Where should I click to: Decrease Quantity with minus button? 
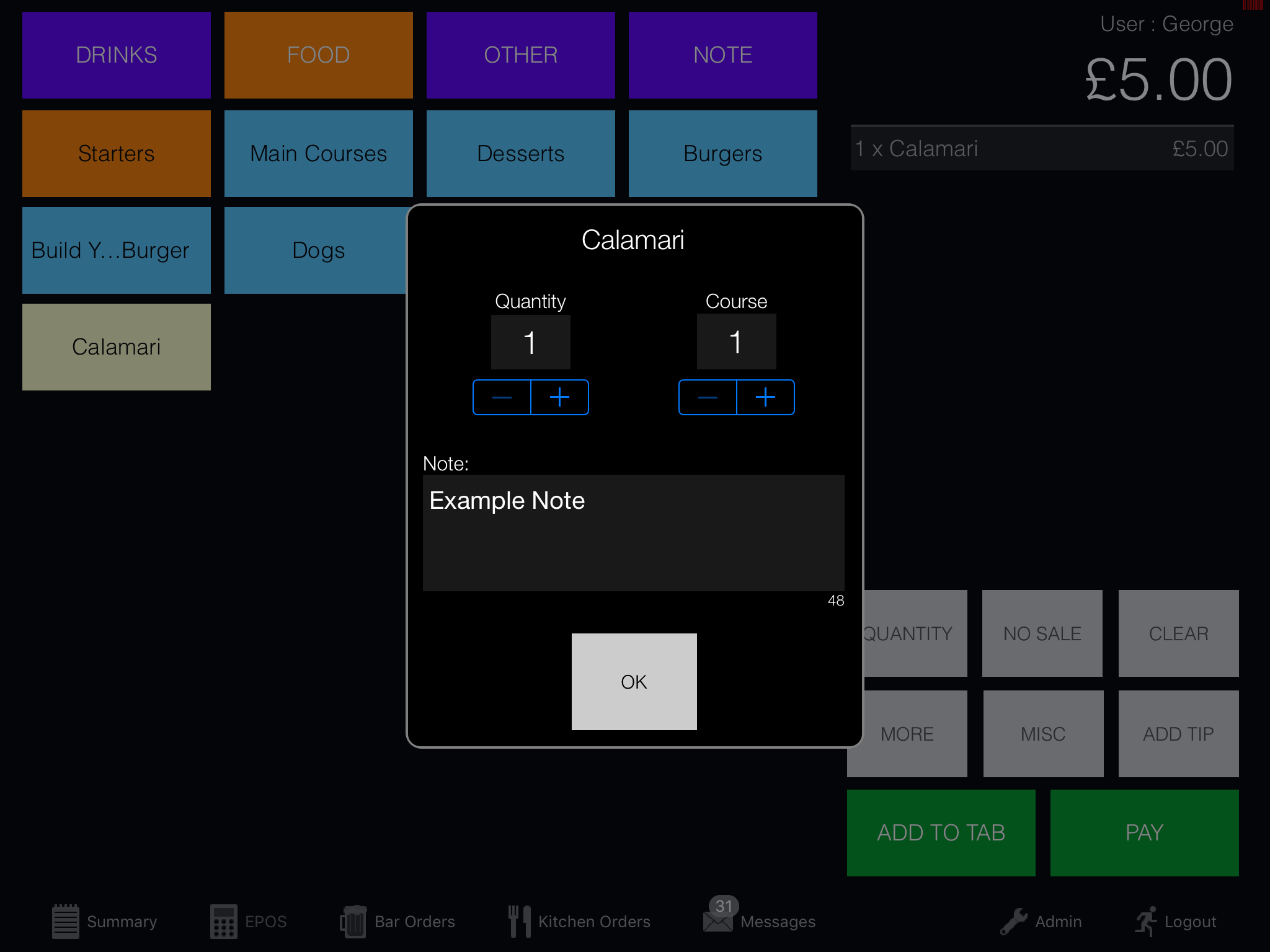pyautogui.click(x=502, y=397)
